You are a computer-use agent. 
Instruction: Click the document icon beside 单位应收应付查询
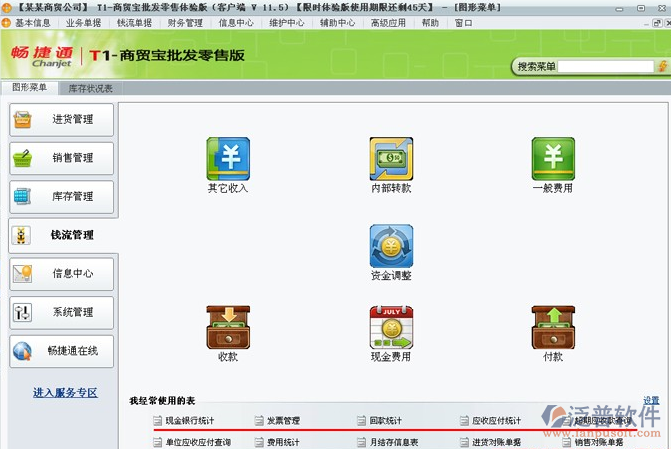[157, 442]
